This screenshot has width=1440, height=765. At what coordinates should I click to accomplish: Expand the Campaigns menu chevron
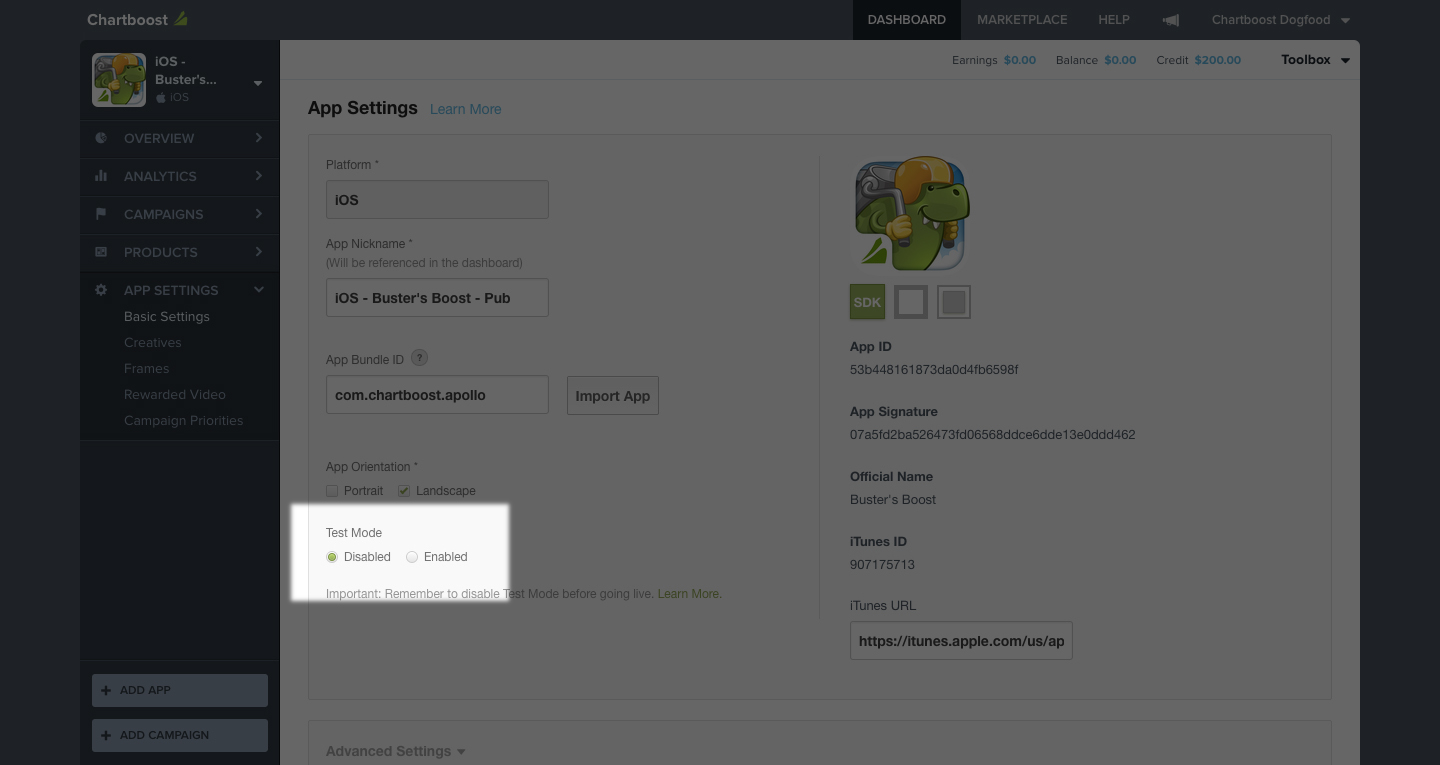(x=259, y=214)
